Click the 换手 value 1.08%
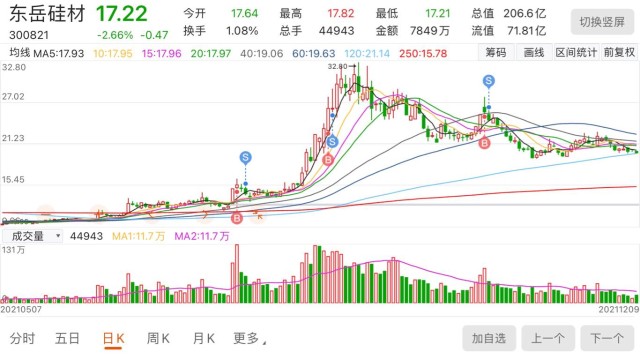The width and height of the screenshot is (640, 360). click(242, 31)
